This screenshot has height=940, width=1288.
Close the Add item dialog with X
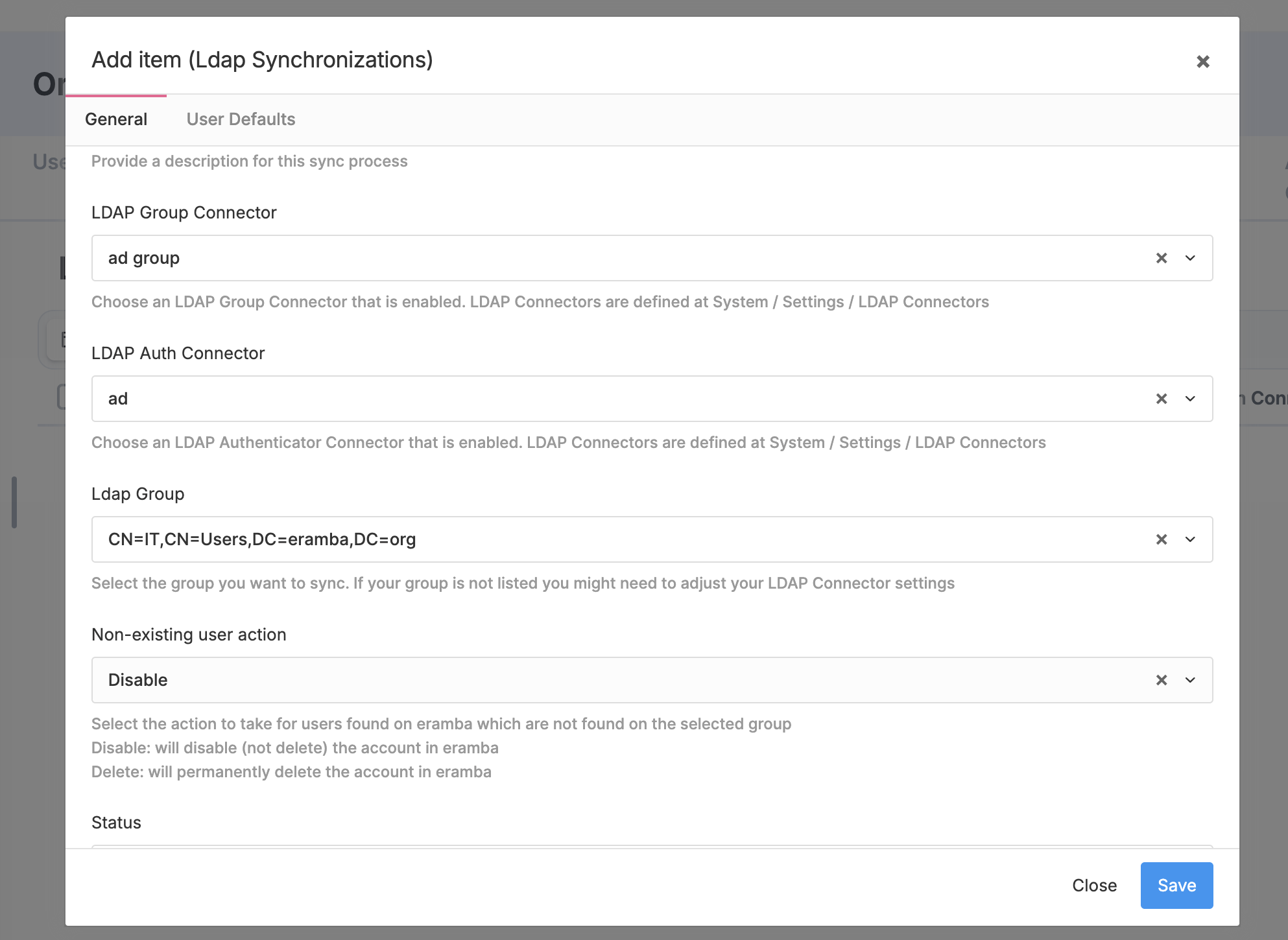coord(1202,62)
